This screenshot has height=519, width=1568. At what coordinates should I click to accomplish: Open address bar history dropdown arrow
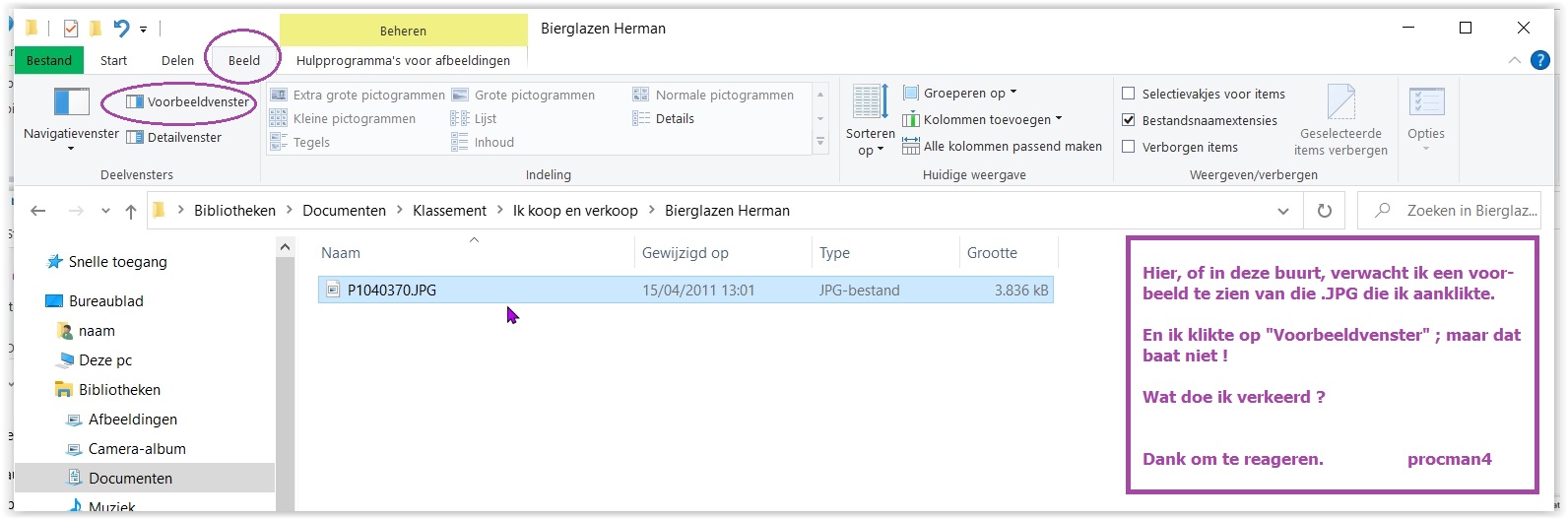click(x=1282, y=211)
